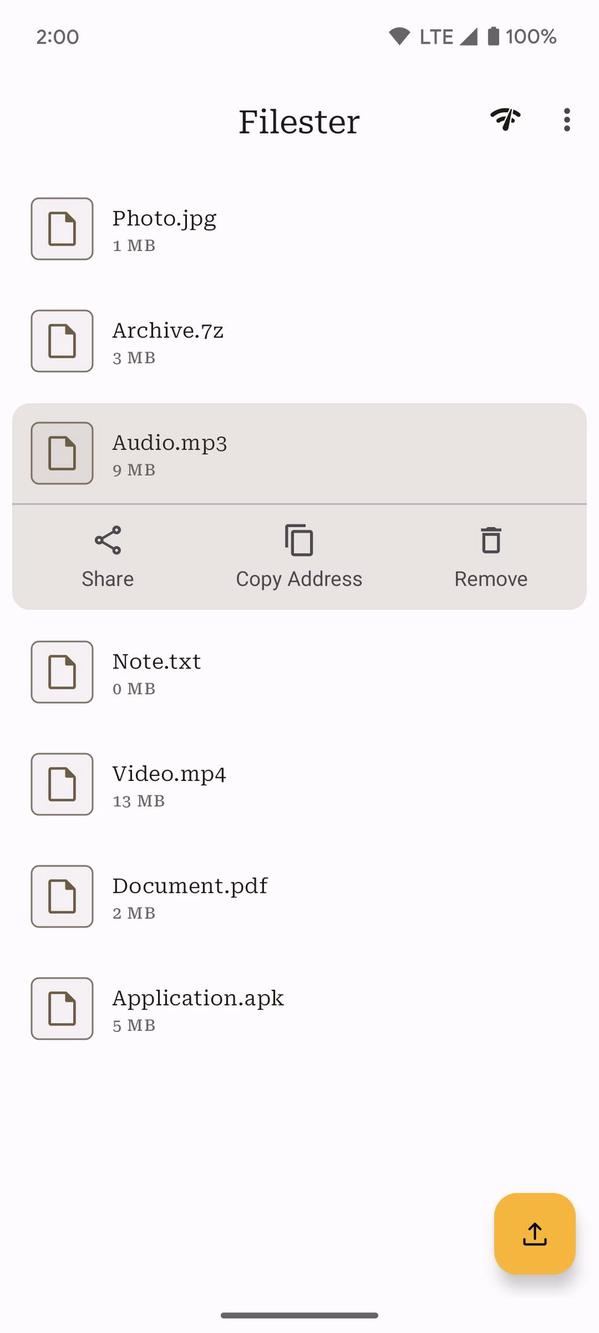Open the three-dot overflow menu
This screenshot has height=1333, width=599.
(566, 119)
